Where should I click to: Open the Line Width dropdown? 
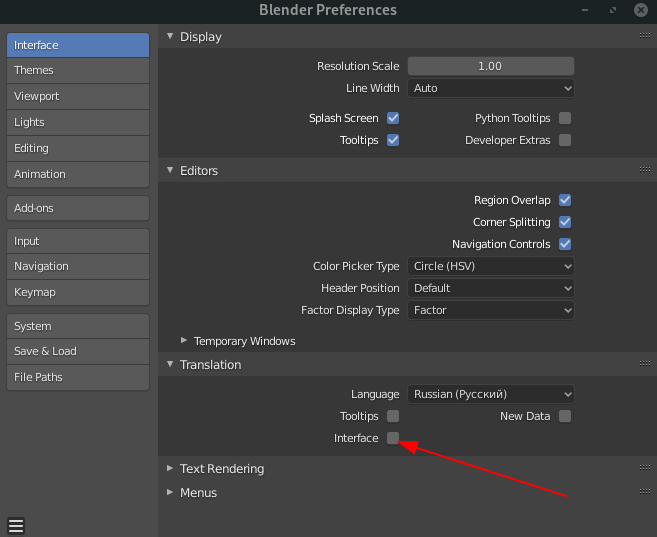point(491,88)
